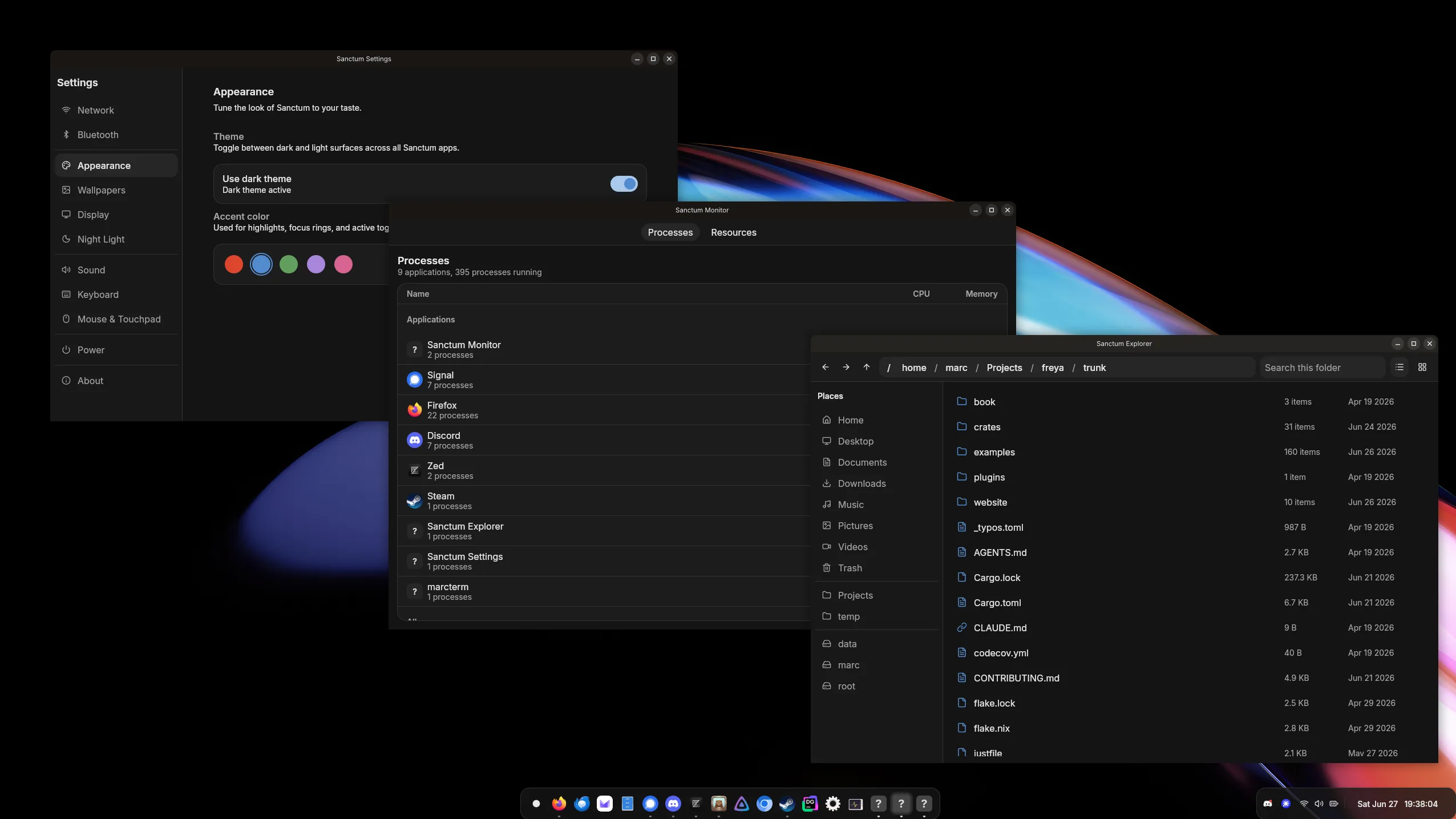Select the flake.nix file

tap(1190, 728)
